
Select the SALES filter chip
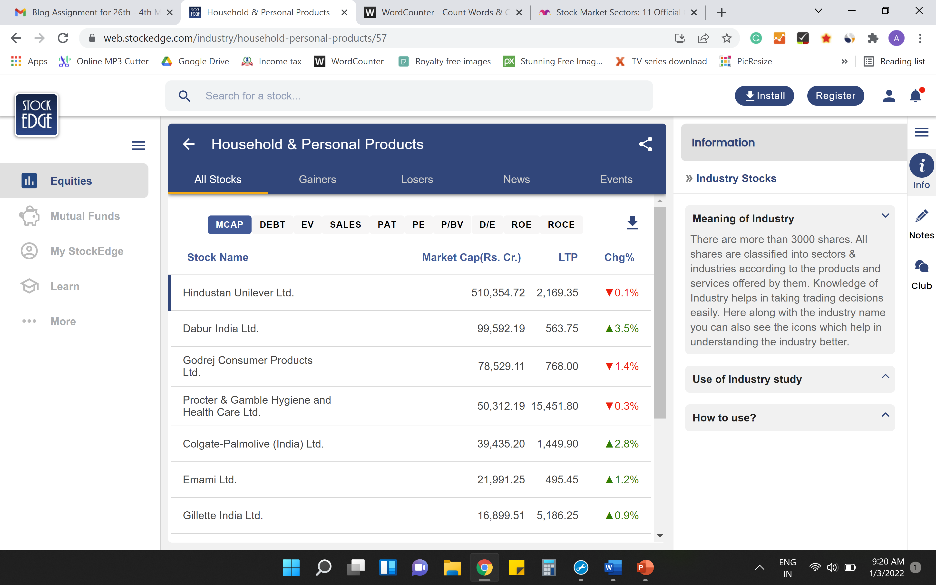(x=346, y=224)
